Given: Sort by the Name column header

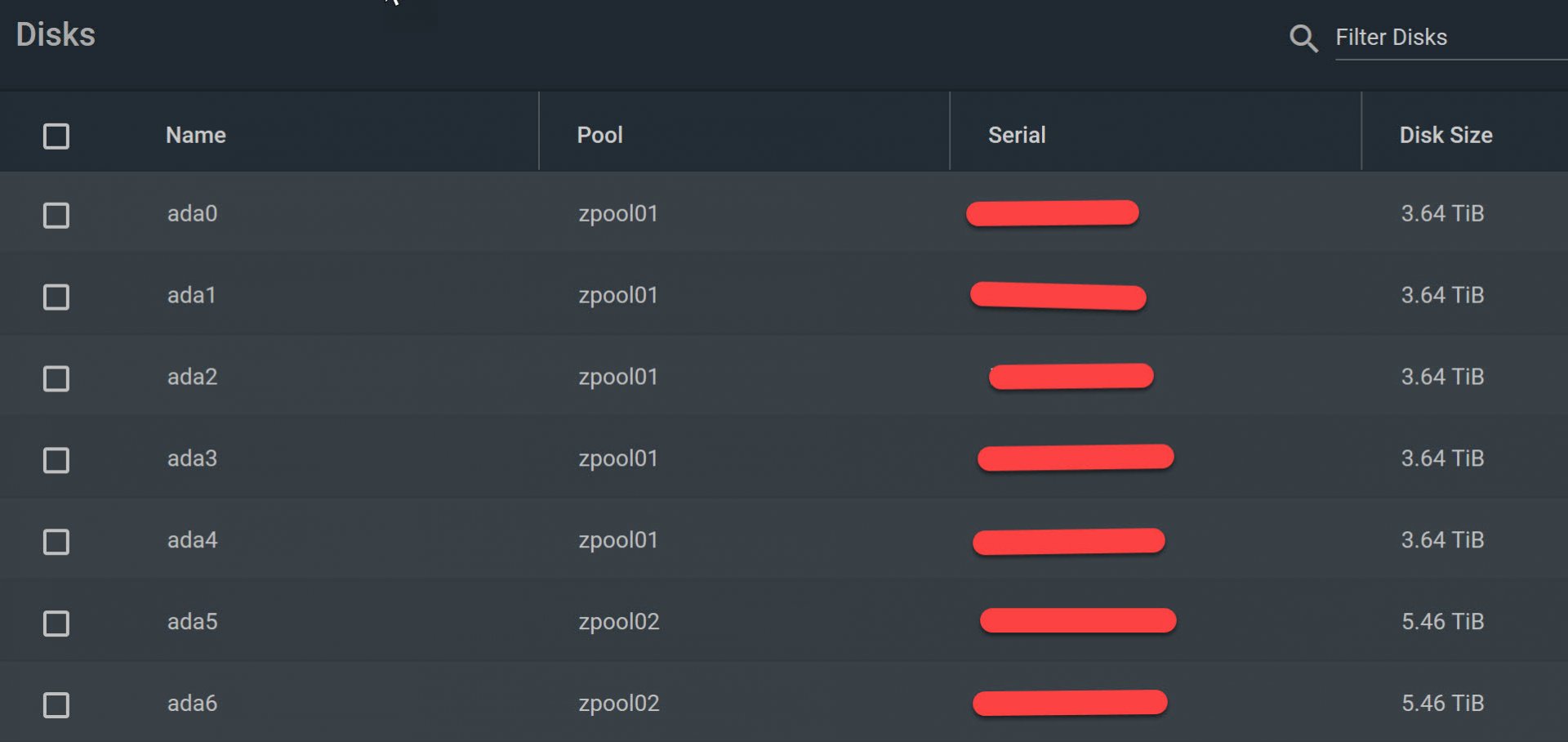Looking at the screenshot, I should click(x=196, y=135).
